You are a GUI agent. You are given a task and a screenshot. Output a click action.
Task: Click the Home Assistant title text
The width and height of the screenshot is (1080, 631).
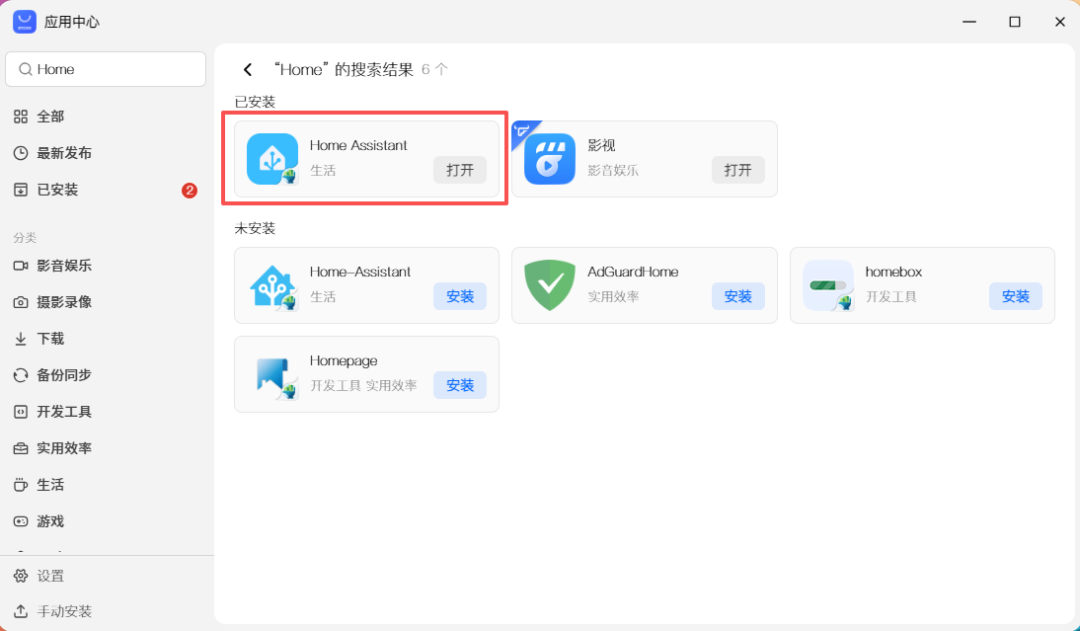coord(358,145)
